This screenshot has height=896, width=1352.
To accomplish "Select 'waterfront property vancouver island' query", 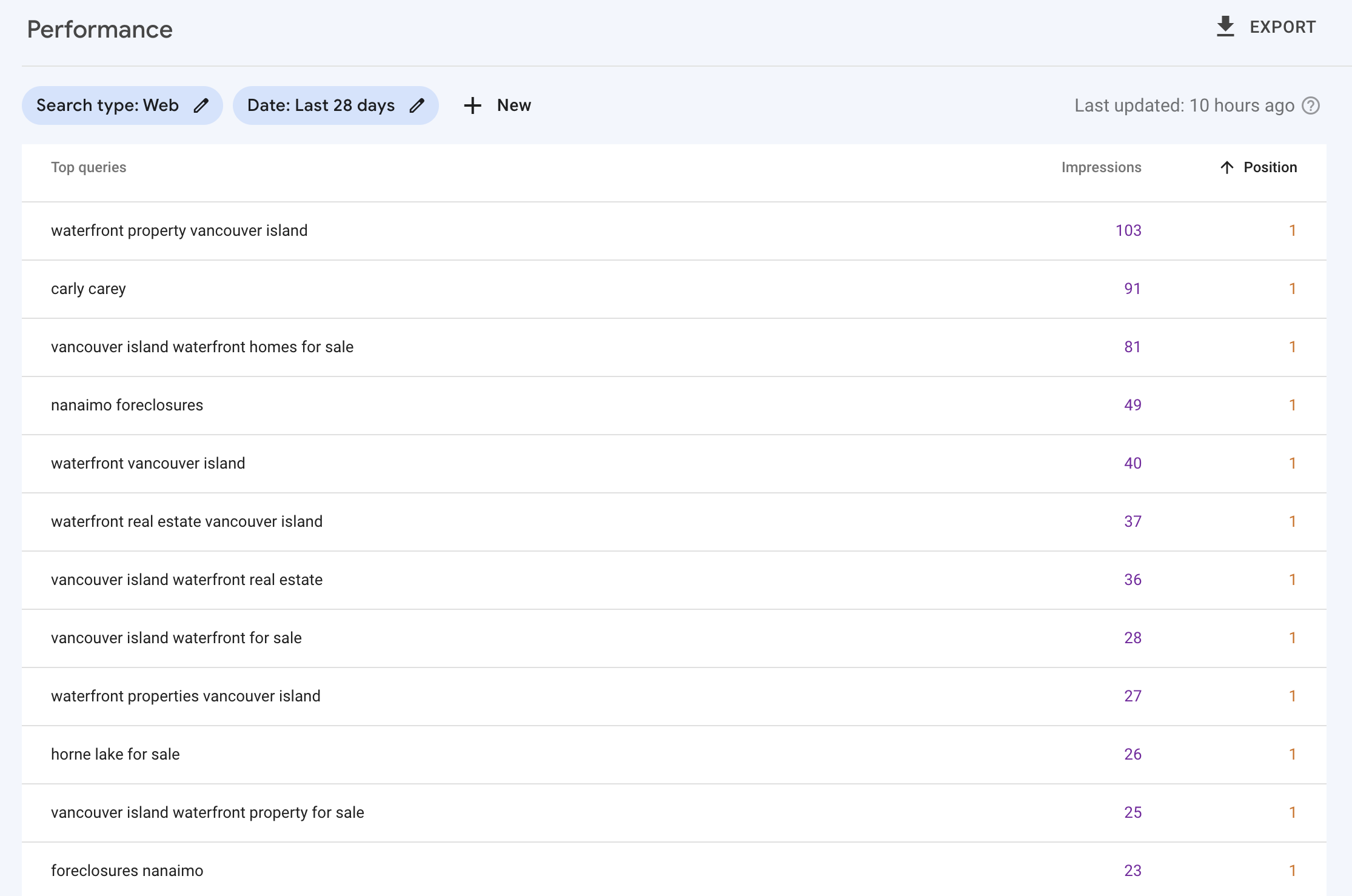I will [179, 230].
